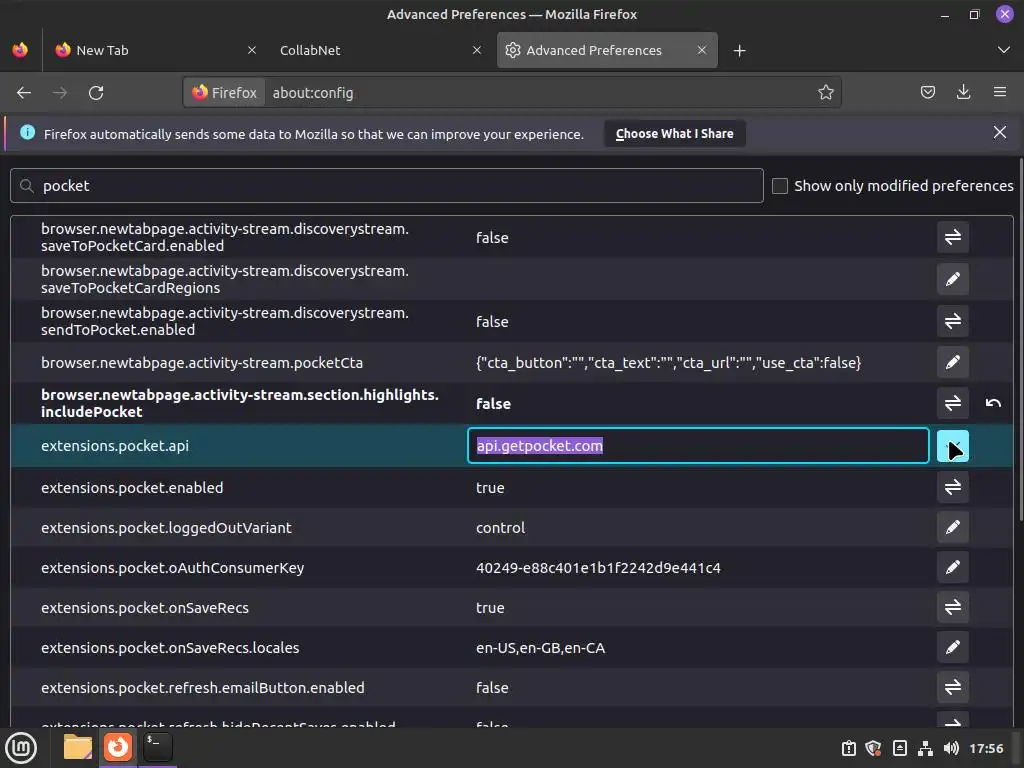Check Show only modified preferences
Image resolution: width=1024 pixels, height=768 pixels.
[x=780, y=186]
